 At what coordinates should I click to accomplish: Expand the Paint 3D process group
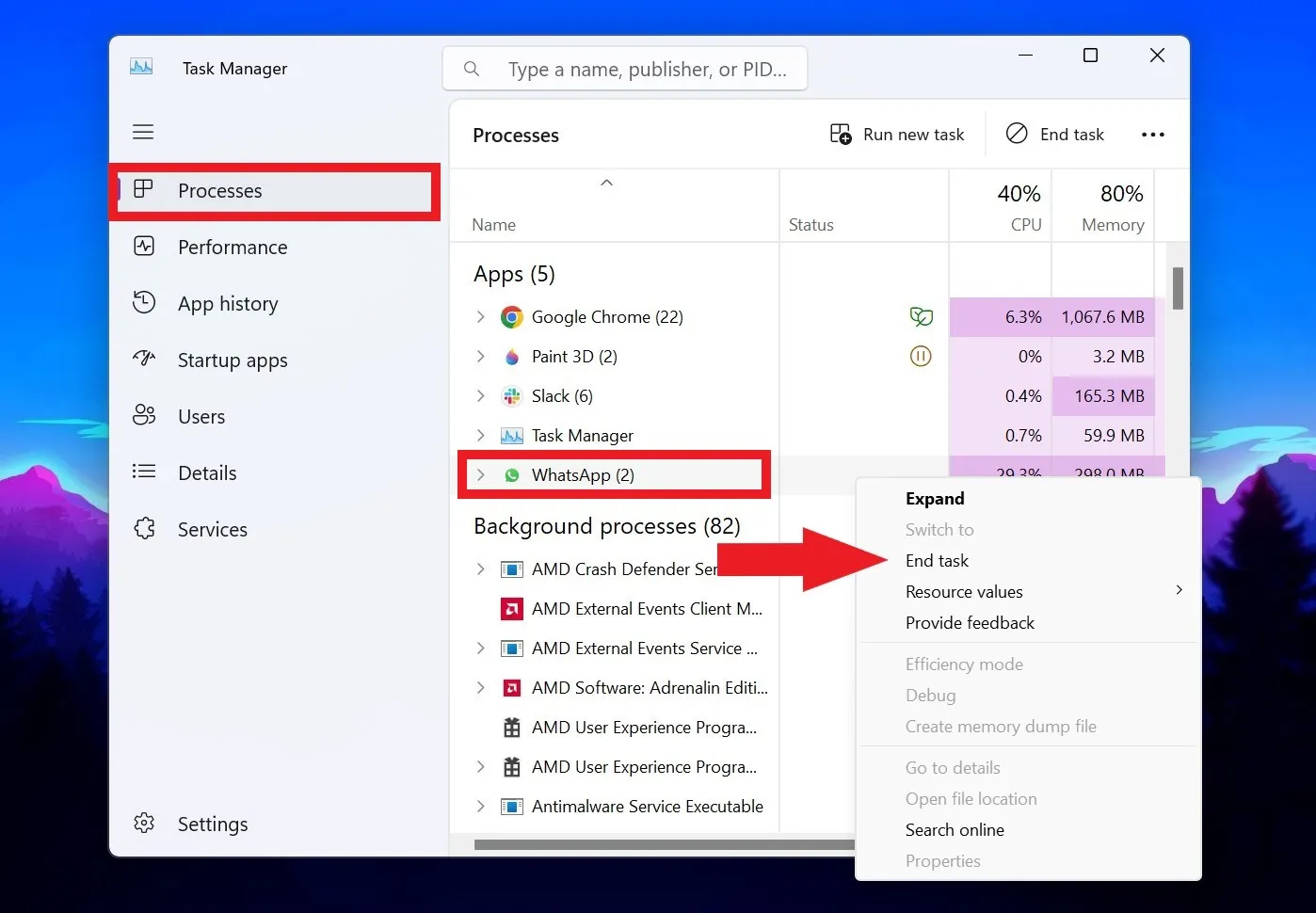[481, 357]
